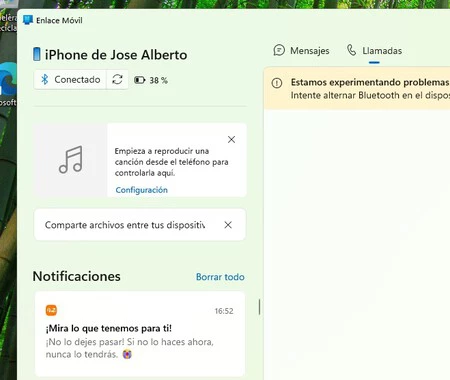Click the 38 % battery indicator
Viewport: 450px width, 380px height.
(151, 80)
